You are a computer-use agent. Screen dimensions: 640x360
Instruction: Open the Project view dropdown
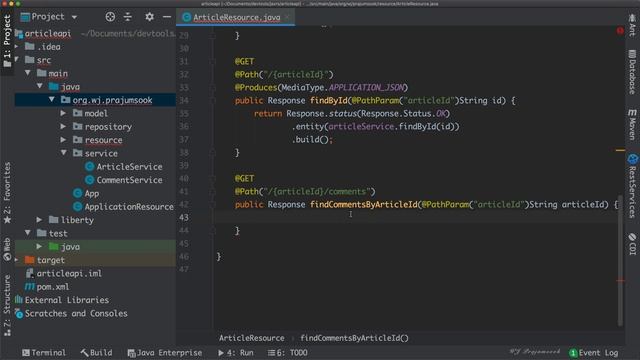coord(74,17)
